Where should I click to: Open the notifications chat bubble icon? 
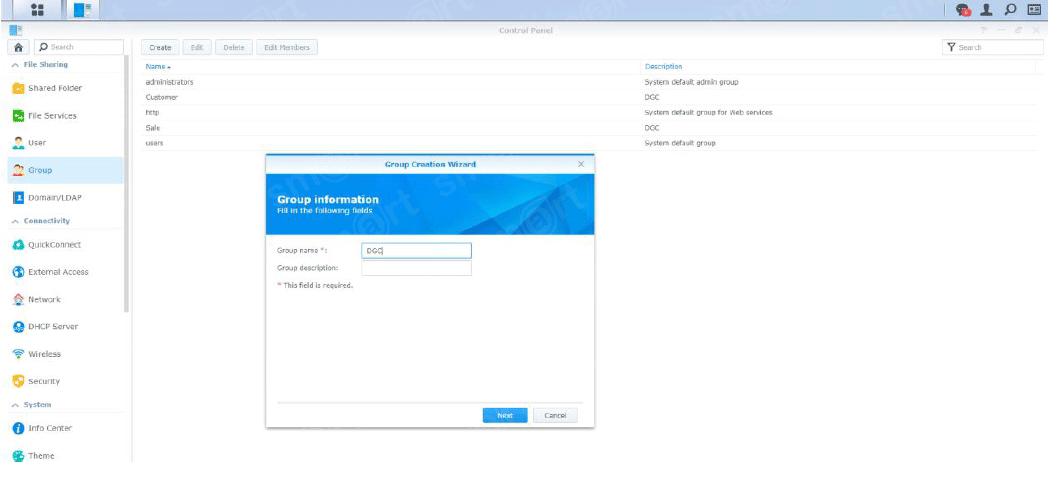click(x=963, y=9)
